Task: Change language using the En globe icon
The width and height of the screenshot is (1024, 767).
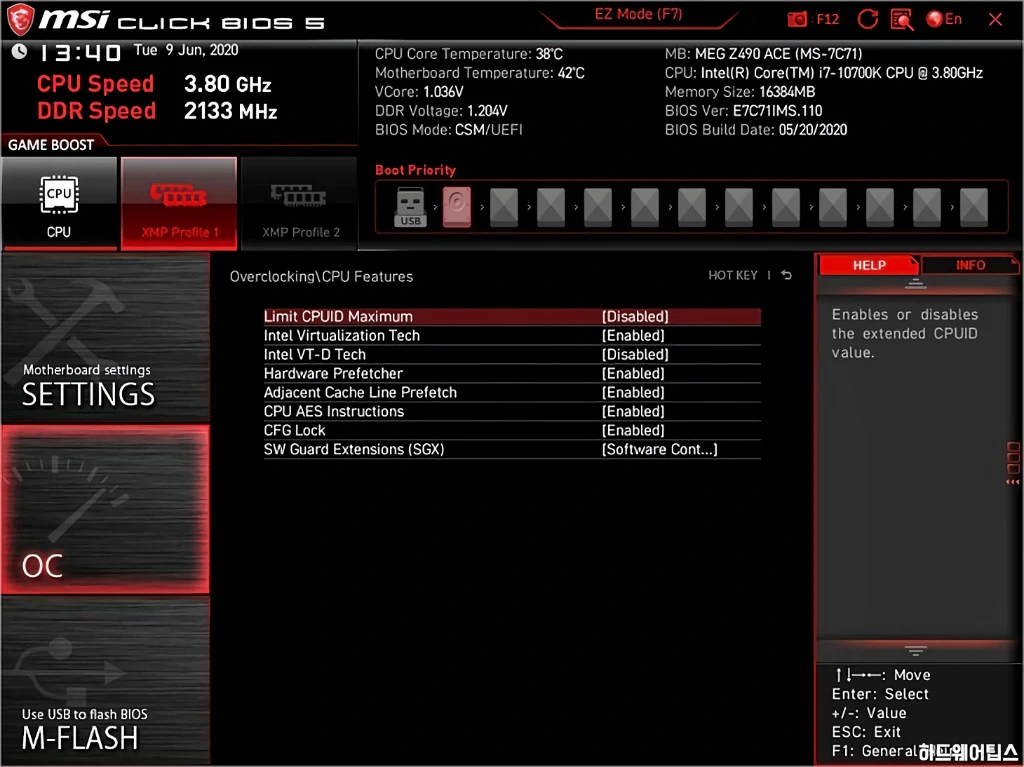Action: 944,19
